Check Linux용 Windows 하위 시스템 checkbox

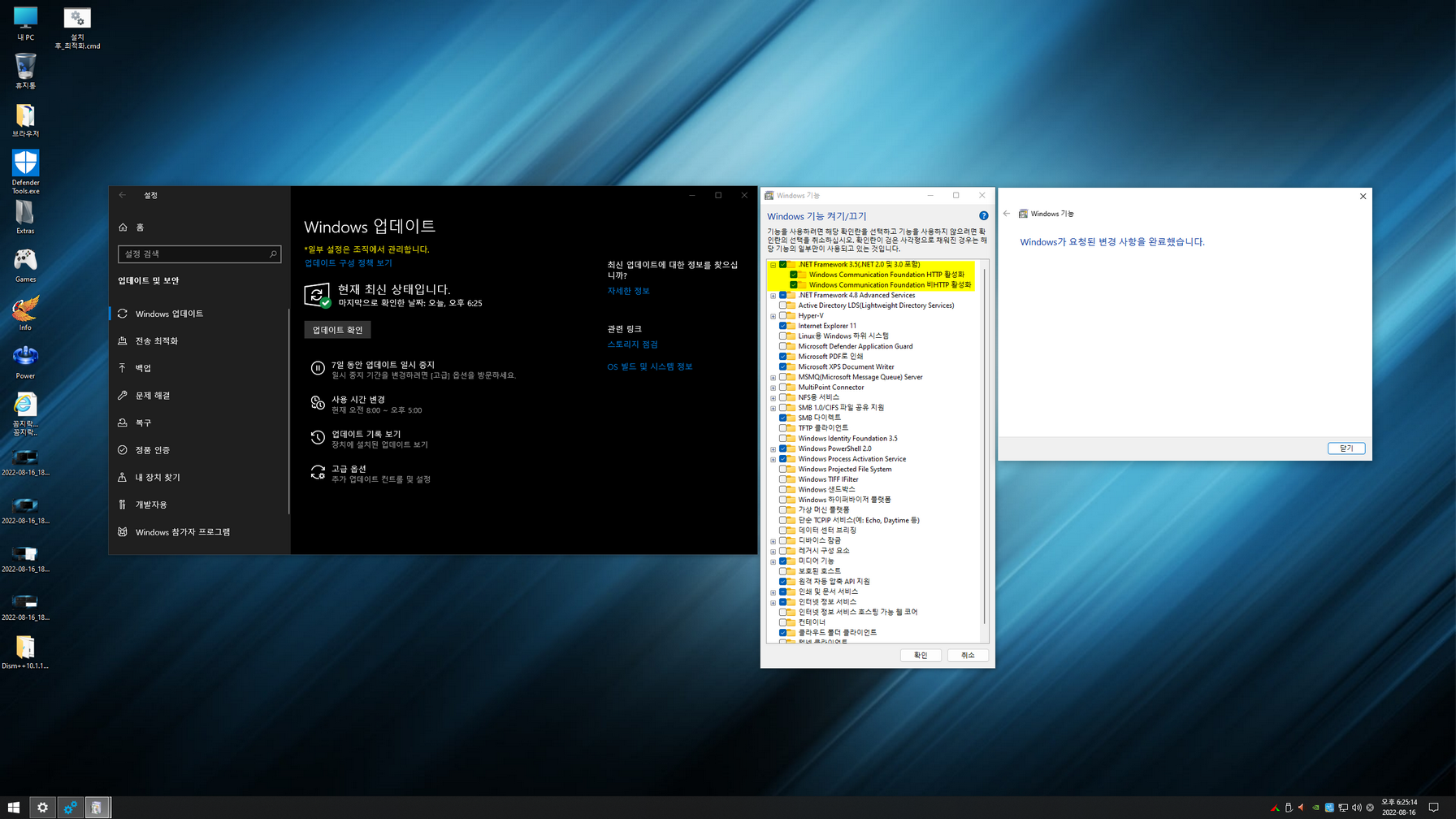[x=783, y=336]
